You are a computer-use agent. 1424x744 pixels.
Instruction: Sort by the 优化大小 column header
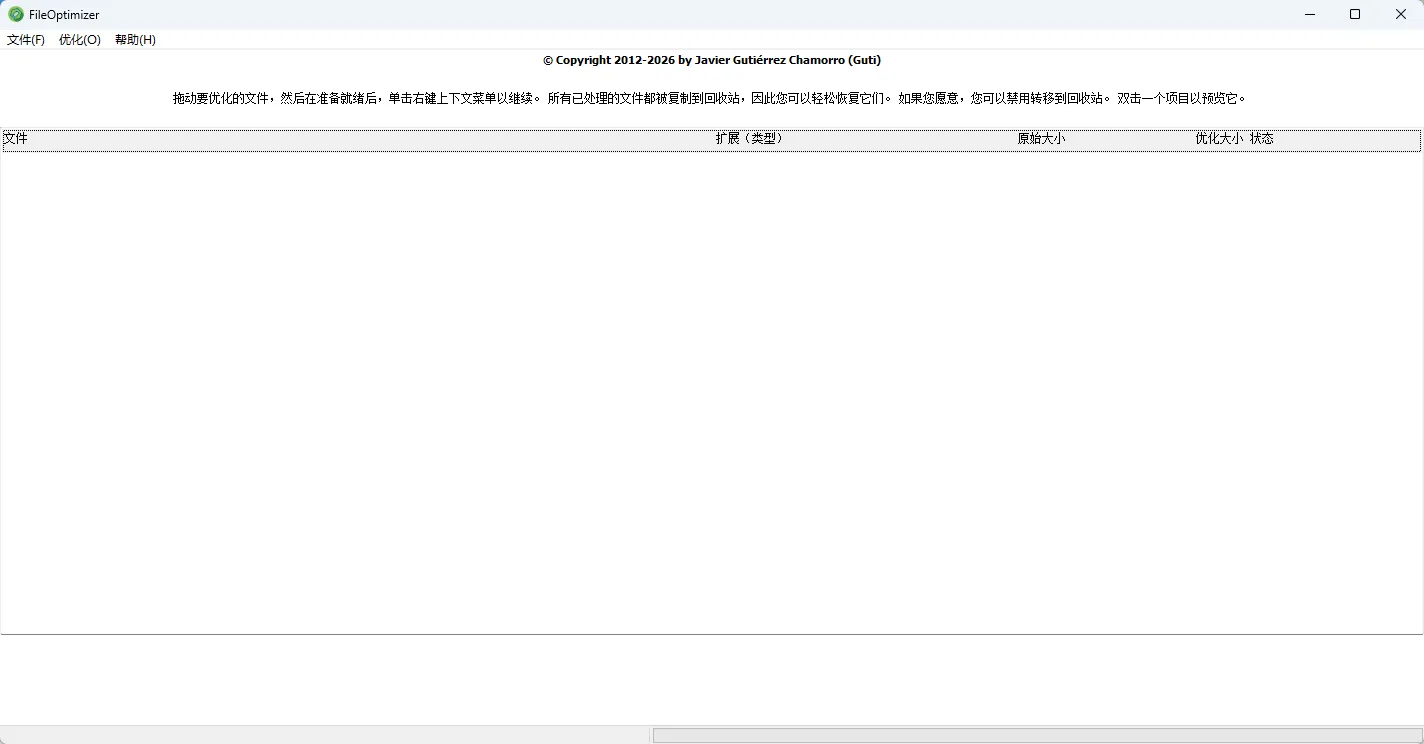click(x=1220, y=139)
